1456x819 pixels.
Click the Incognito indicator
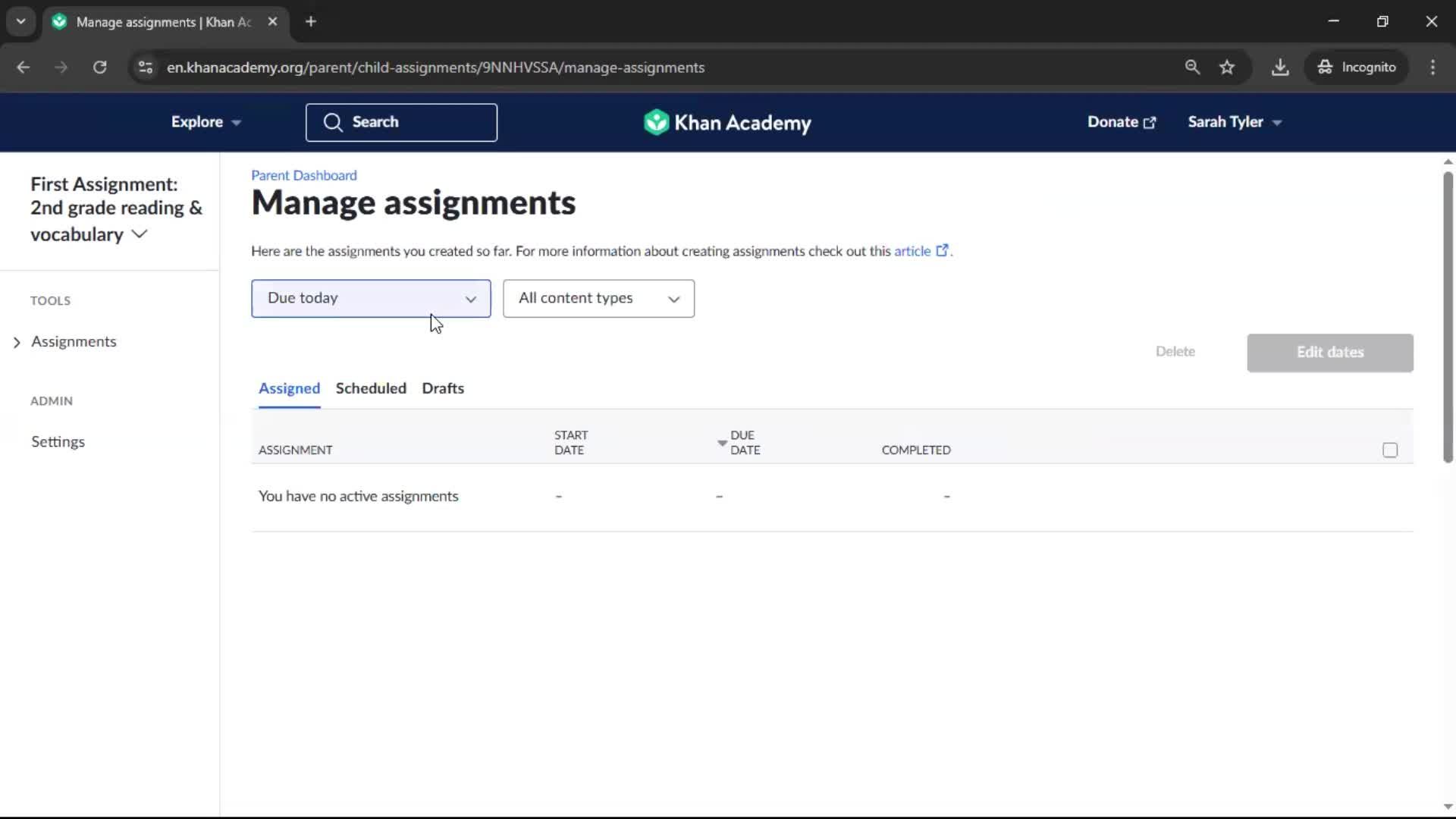pos(1356,67)
